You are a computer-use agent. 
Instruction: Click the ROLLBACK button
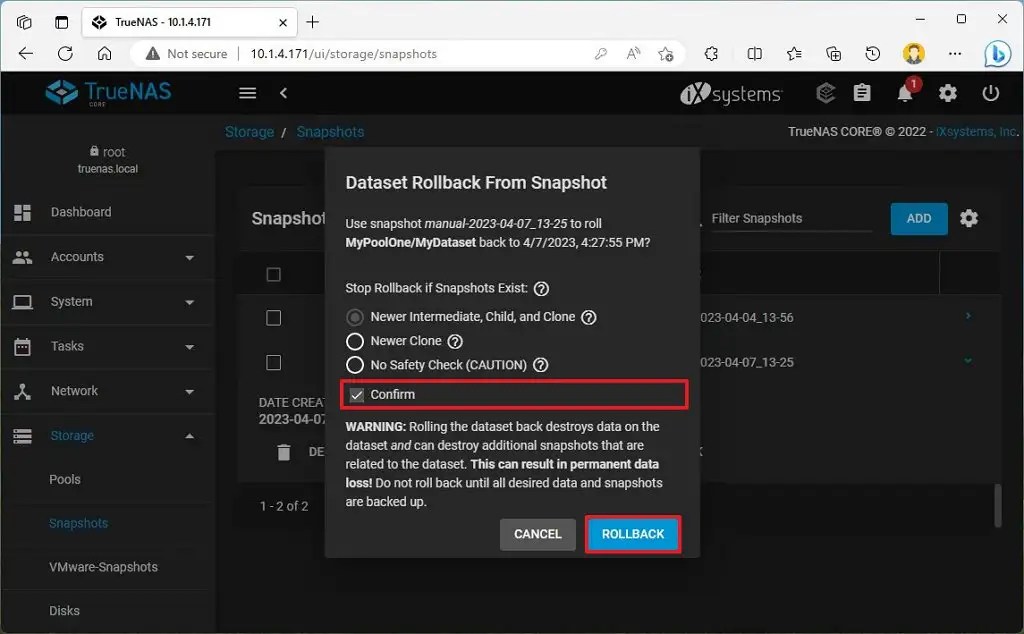[x=632, y=534]
